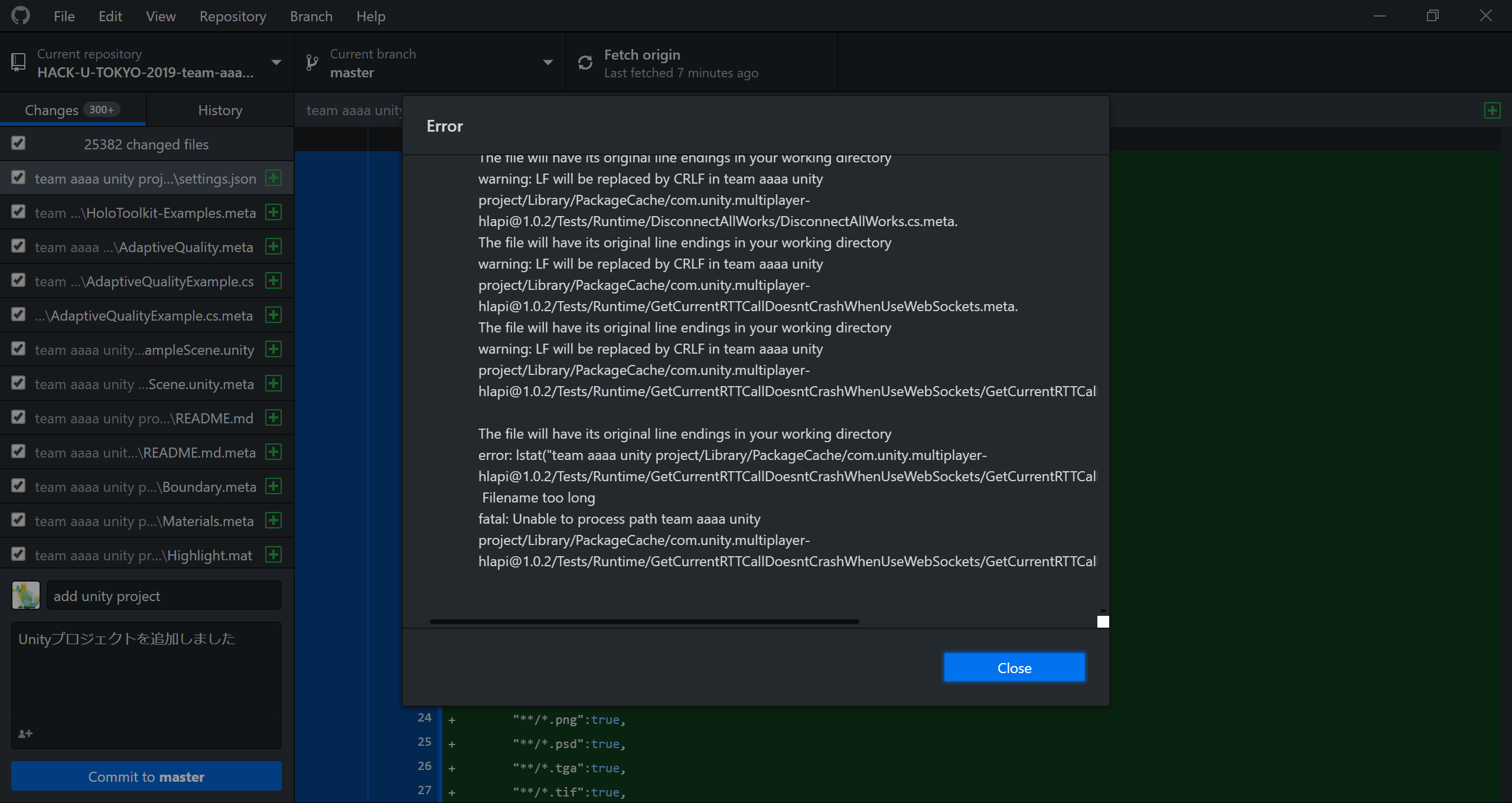1512x803 pixels.
Task: Click diff line 27 '**/*.tif' entry
Action: (569, 792)
